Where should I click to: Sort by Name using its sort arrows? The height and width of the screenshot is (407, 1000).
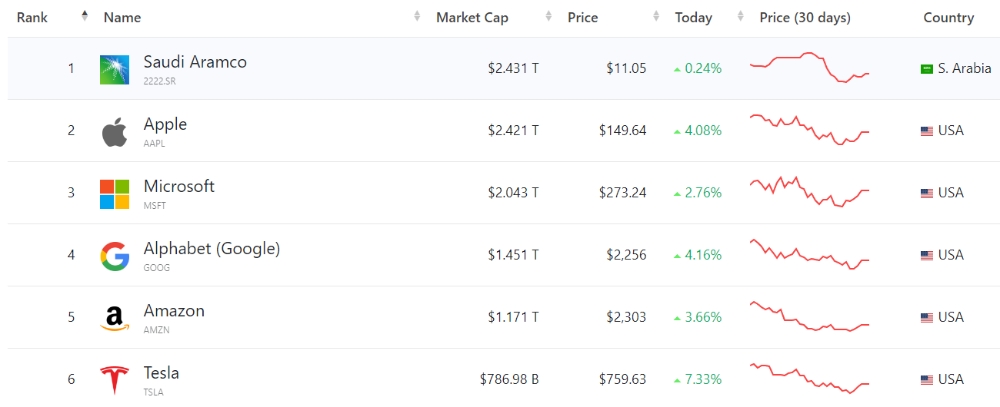[x=417, y=16]
